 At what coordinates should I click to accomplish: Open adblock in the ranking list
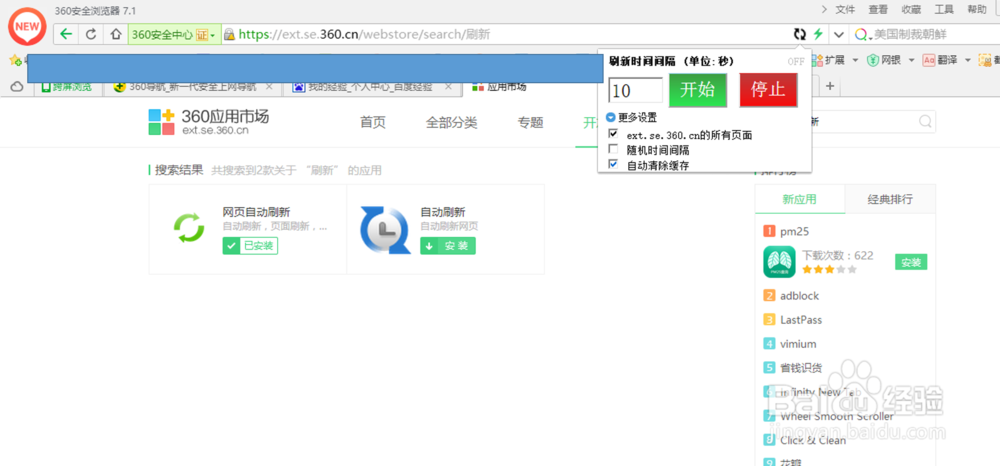click(800, 296)
